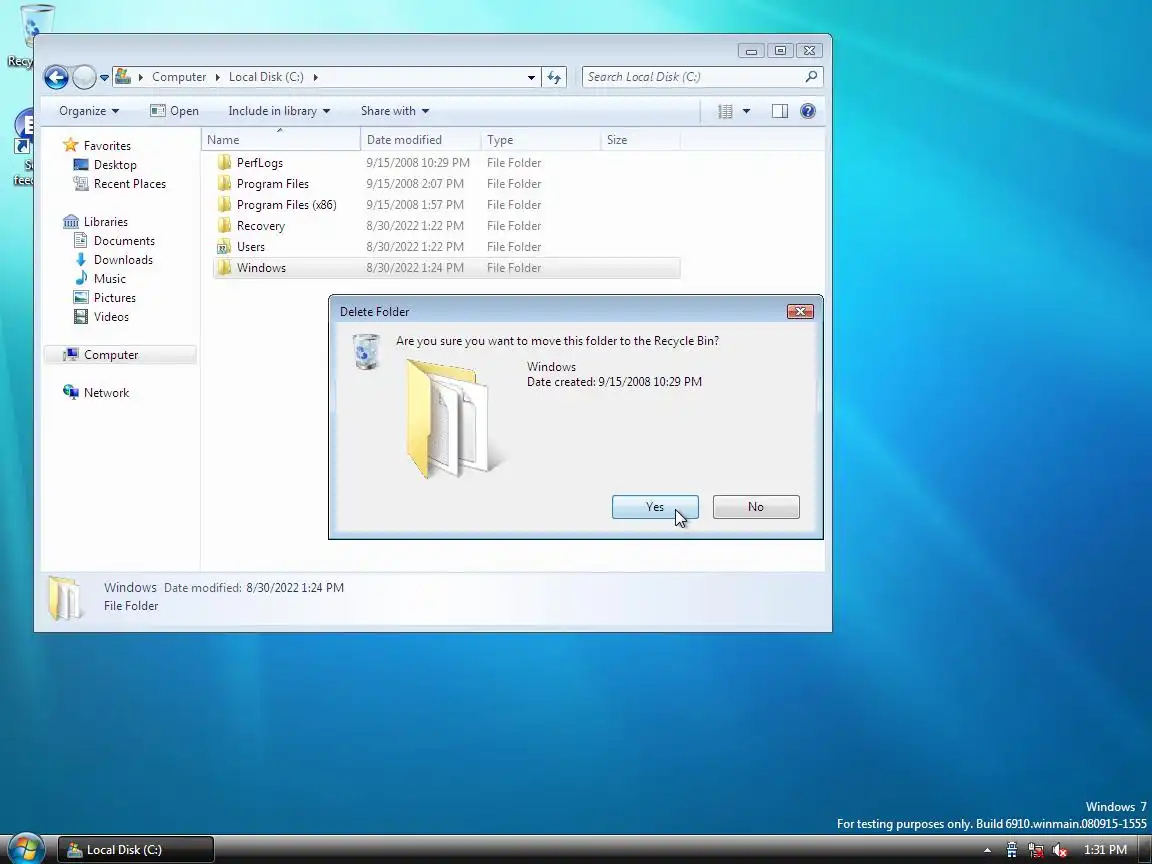Viewport: 1152px width, 864px height.
Task: Expand the arrow after Computer breadcrumb
Action: [217, 76]
